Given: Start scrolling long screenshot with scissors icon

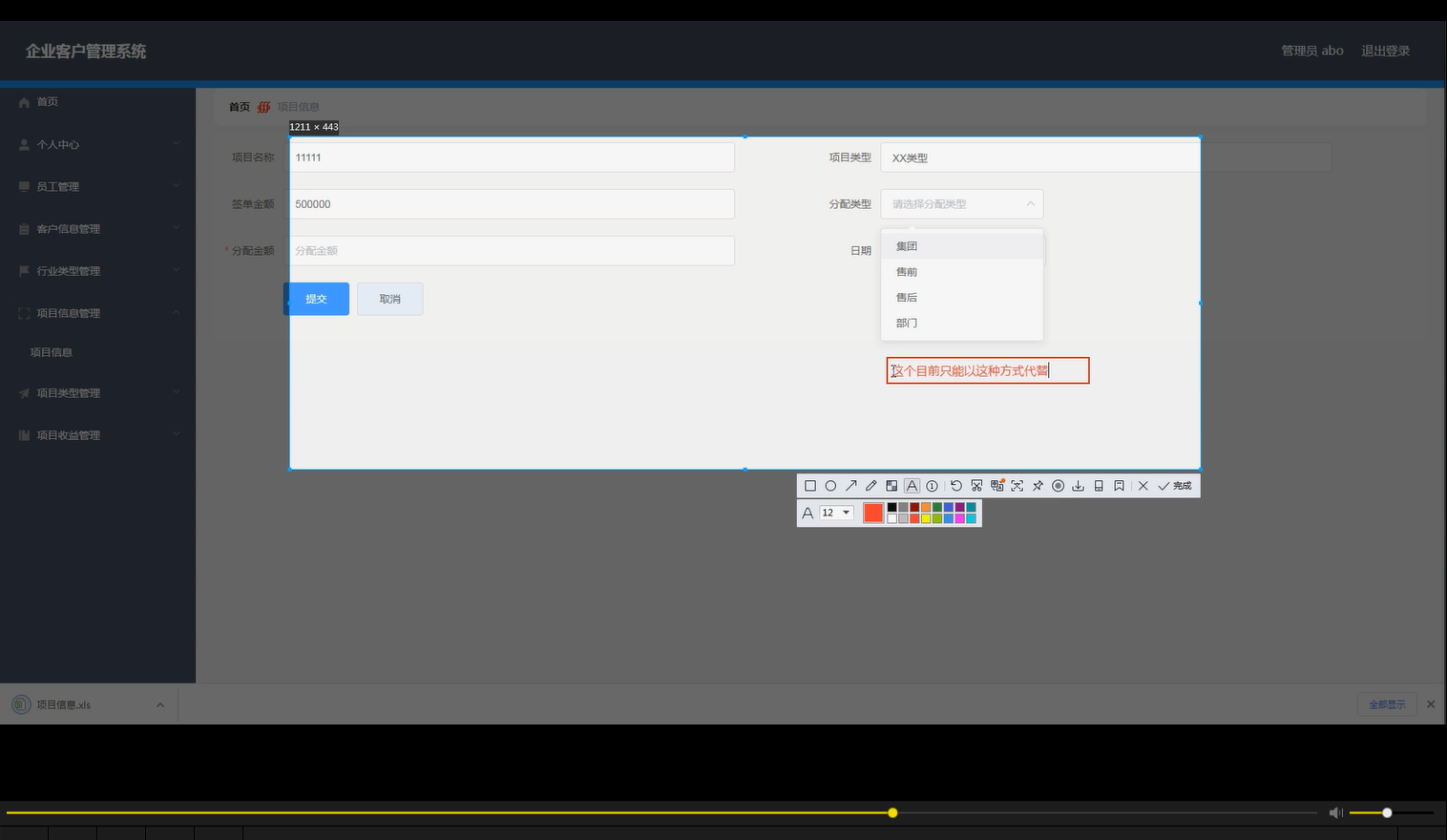Looking at the screenshot, I should [x=976, y=486].
